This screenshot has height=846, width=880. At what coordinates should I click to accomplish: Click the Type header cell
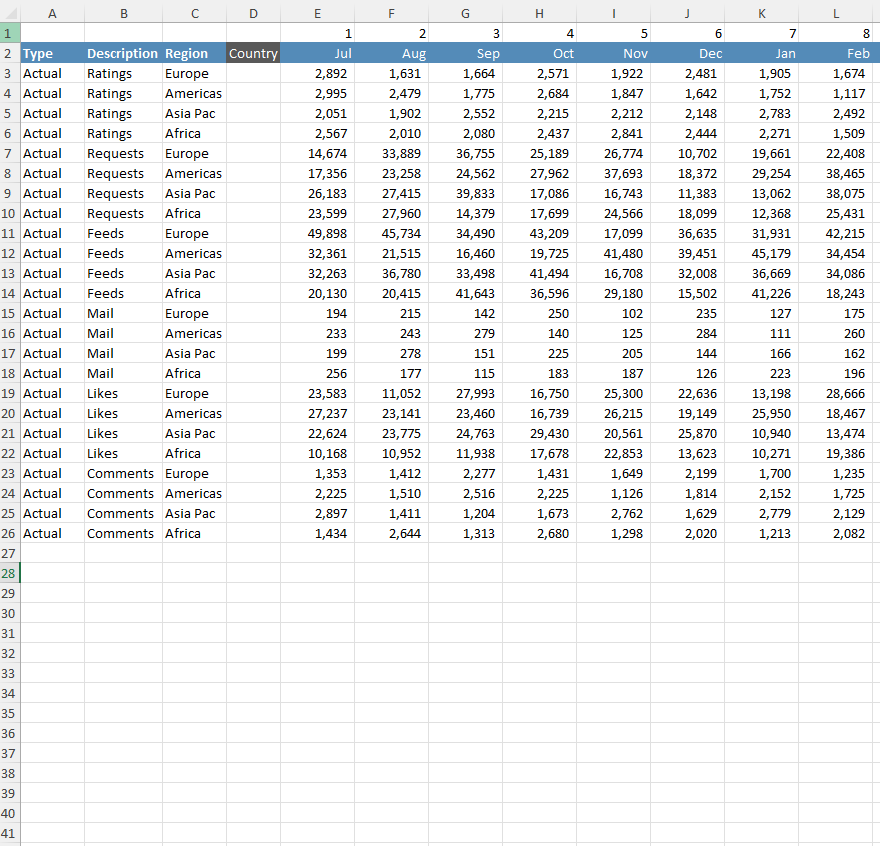click(x=52, y=53)
